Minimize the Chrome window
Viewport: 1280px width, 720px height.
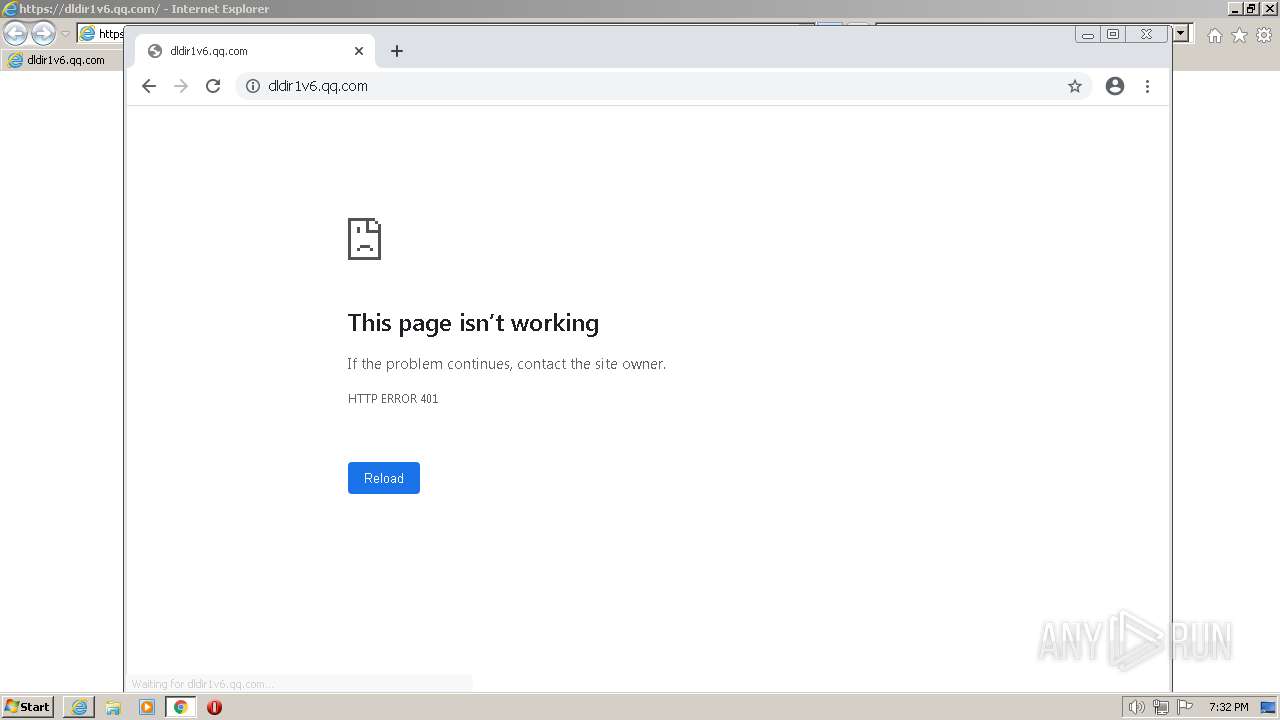(1088, 34)
